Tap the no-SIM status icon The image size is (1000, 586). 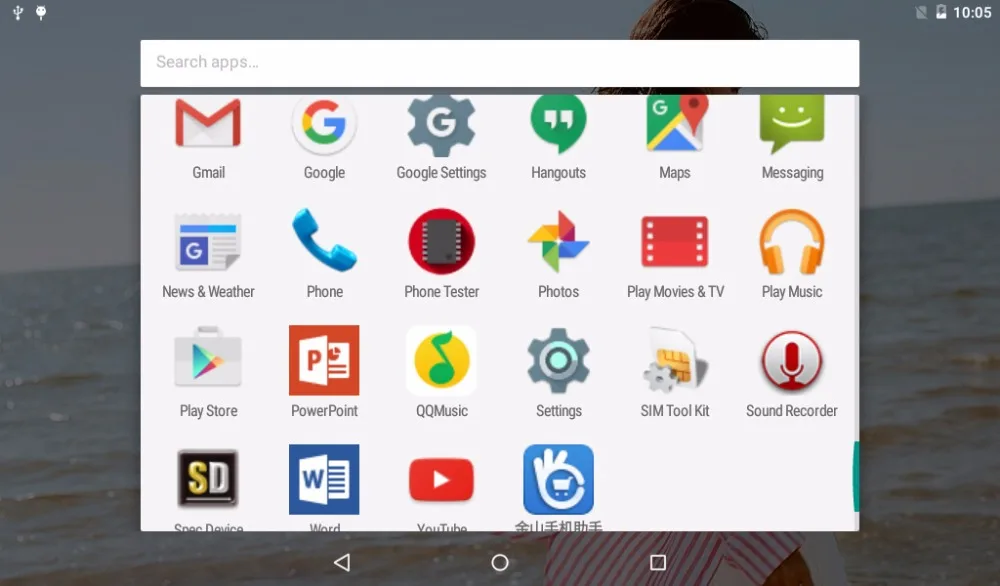click(920, 12)
